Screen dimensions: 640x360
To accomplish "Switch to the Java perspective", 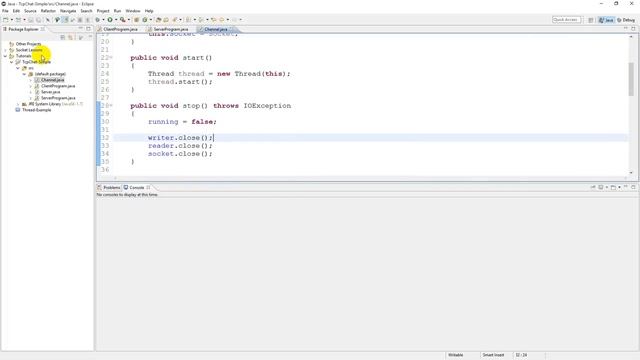I will point(606,20).
